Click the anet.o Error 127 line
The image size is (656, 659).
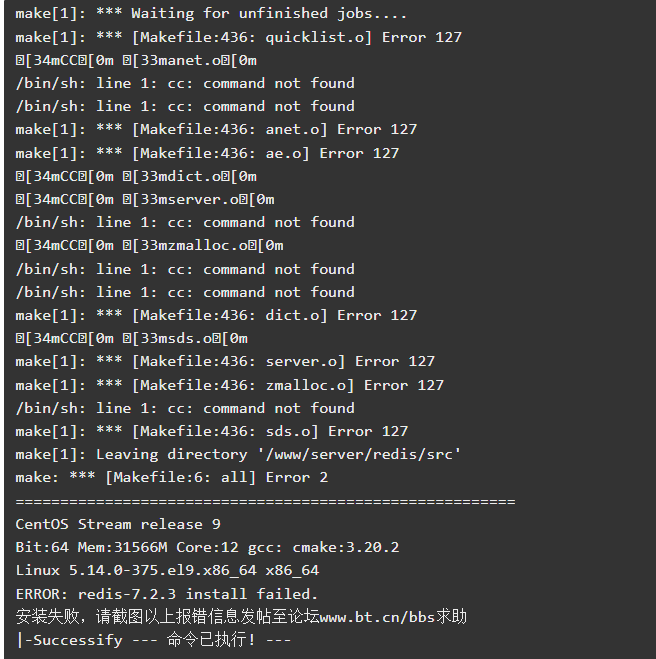[x=216, y=129]
